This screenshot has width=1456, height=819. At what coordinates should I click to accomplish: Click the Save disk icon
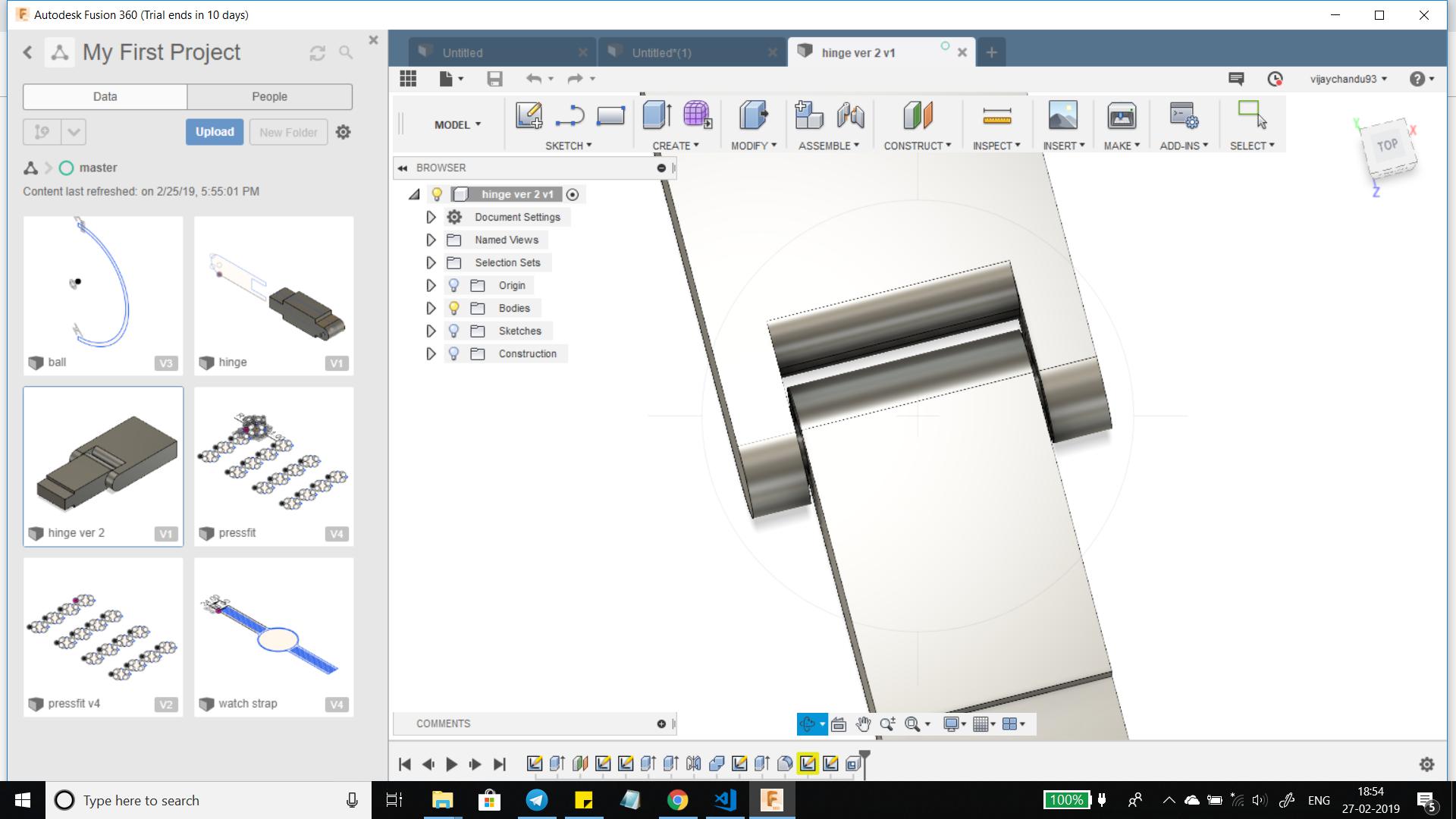click(494, 79)
